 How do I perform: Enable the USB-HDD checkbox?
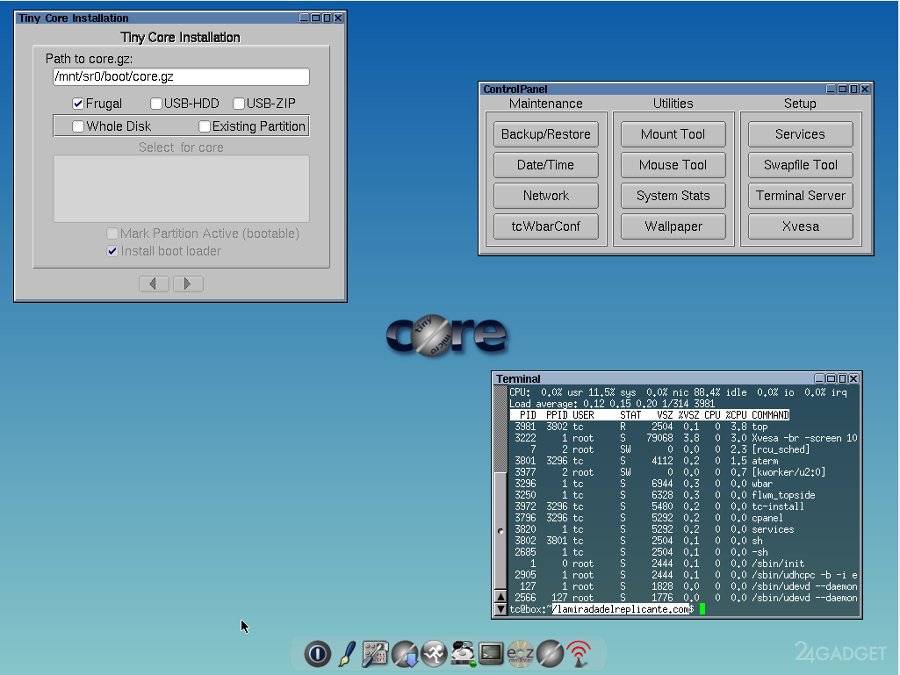(x=156, y=103)
